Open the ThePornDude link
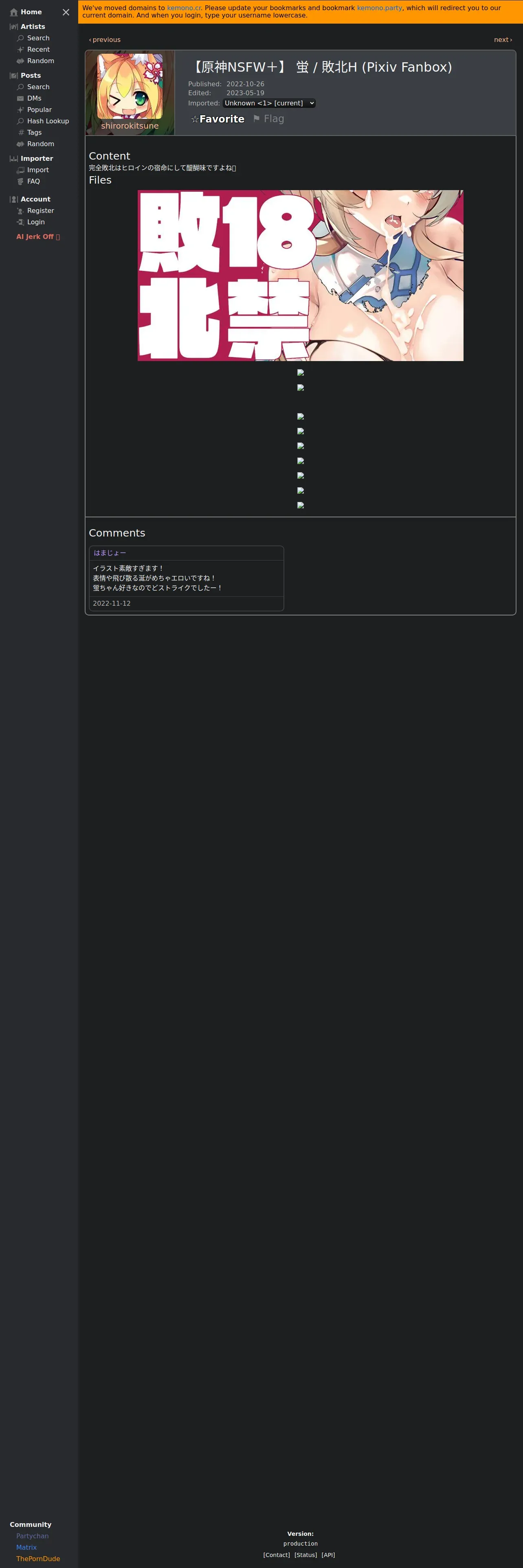Image resolution: width=523 pixels, height=1568 pixels. point(38,1558)
